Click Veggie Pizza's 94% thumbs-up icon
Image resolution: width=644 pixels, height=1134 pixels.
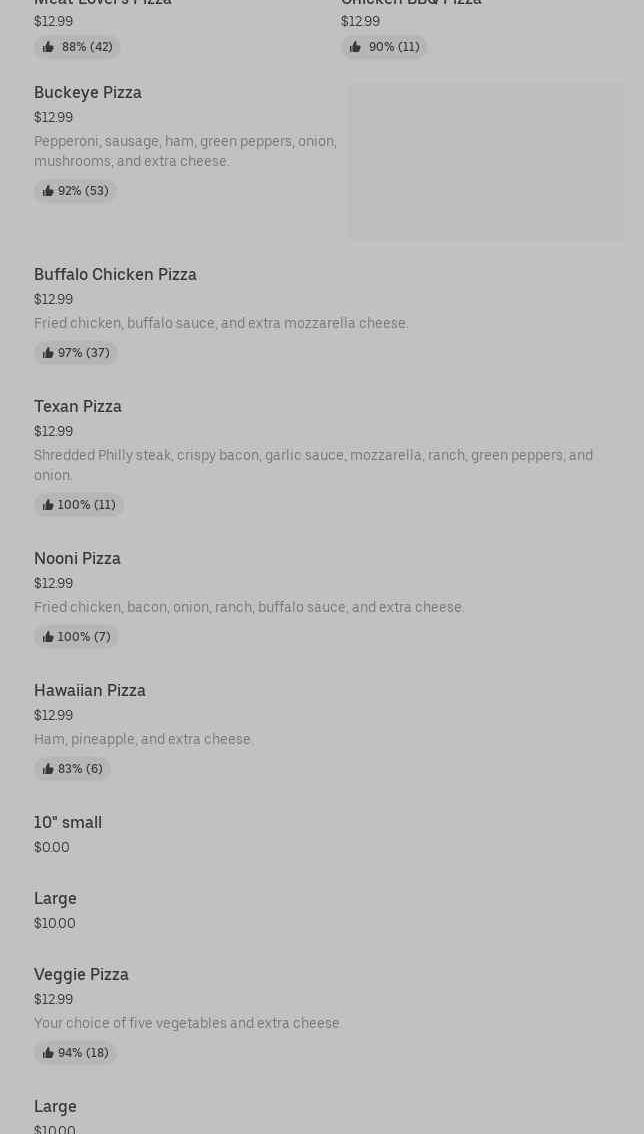click(x=48, y=1053)
